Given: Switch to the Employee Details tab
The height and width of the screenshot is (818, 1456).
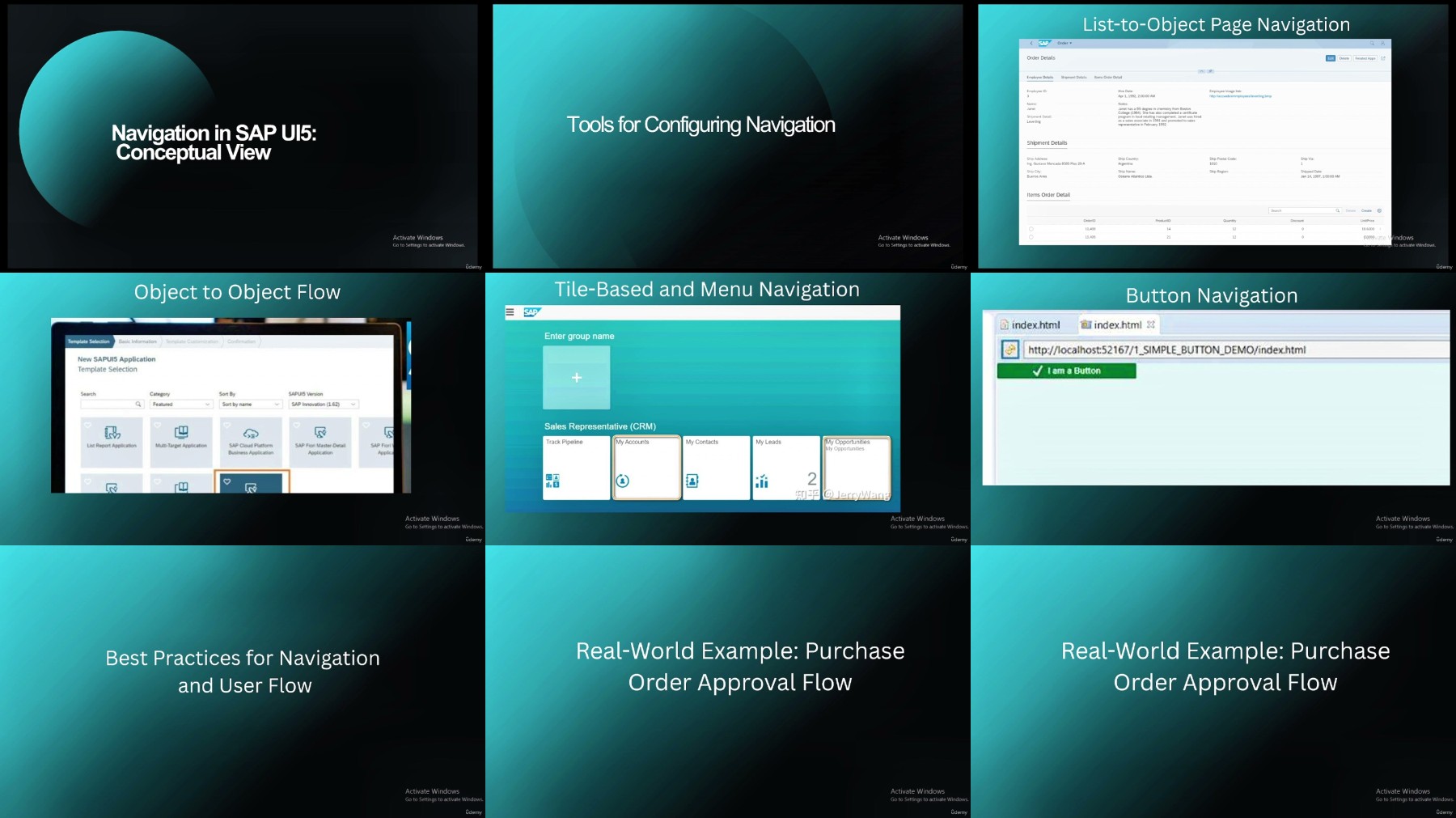Looking at the screenshot, I should pos(1040,77).
